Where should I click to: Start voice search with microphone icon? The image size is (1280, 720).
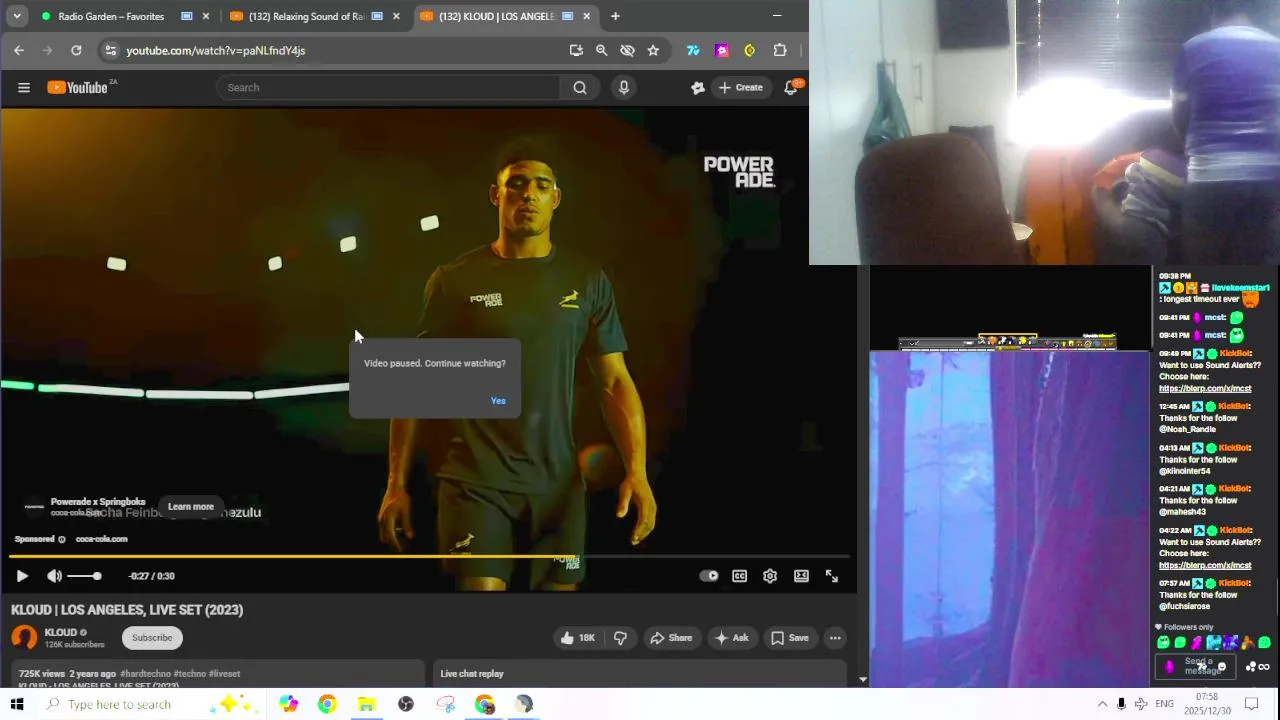[624, 87]
